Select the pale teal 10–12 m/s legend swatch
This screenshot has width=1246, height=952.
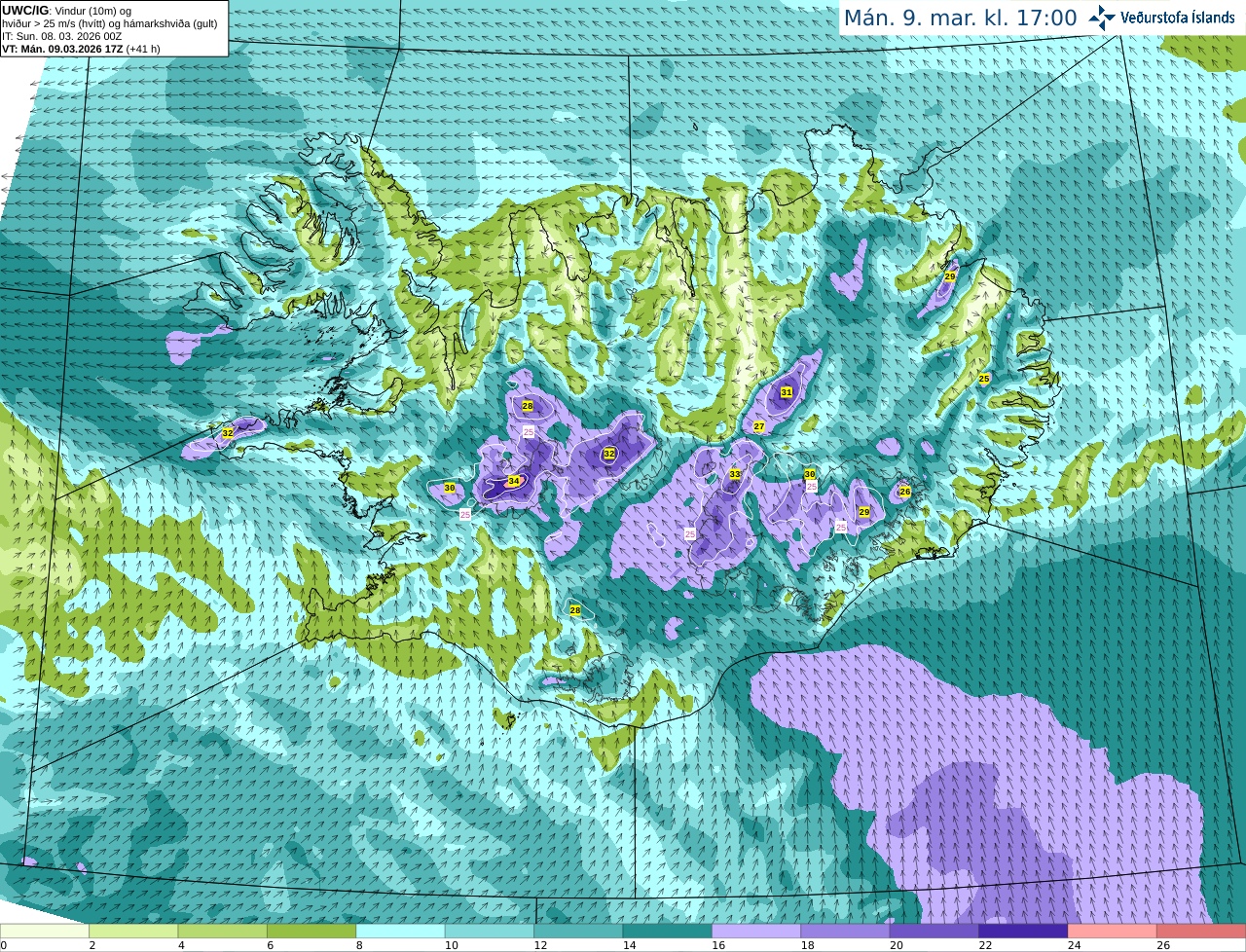tap(490, 931)
